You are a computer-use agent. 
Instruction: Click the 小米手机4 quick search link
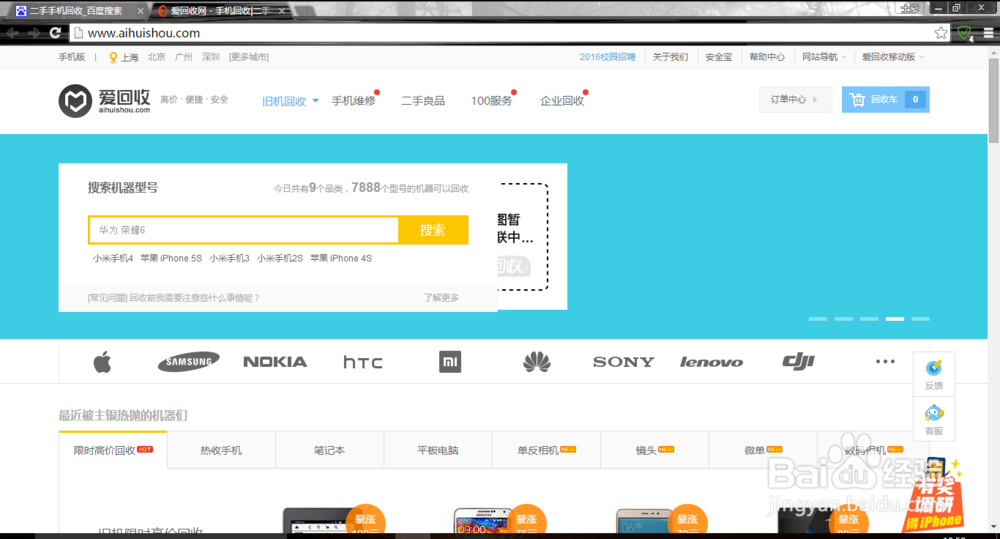113,258
